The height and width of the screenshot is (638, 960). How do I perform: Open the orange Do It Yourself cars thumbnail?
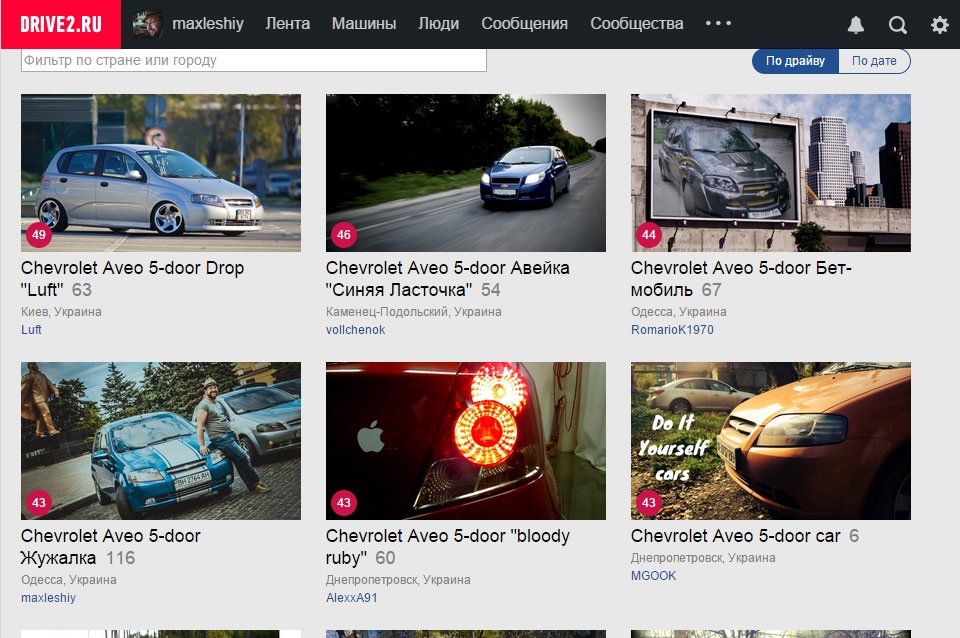771,441
